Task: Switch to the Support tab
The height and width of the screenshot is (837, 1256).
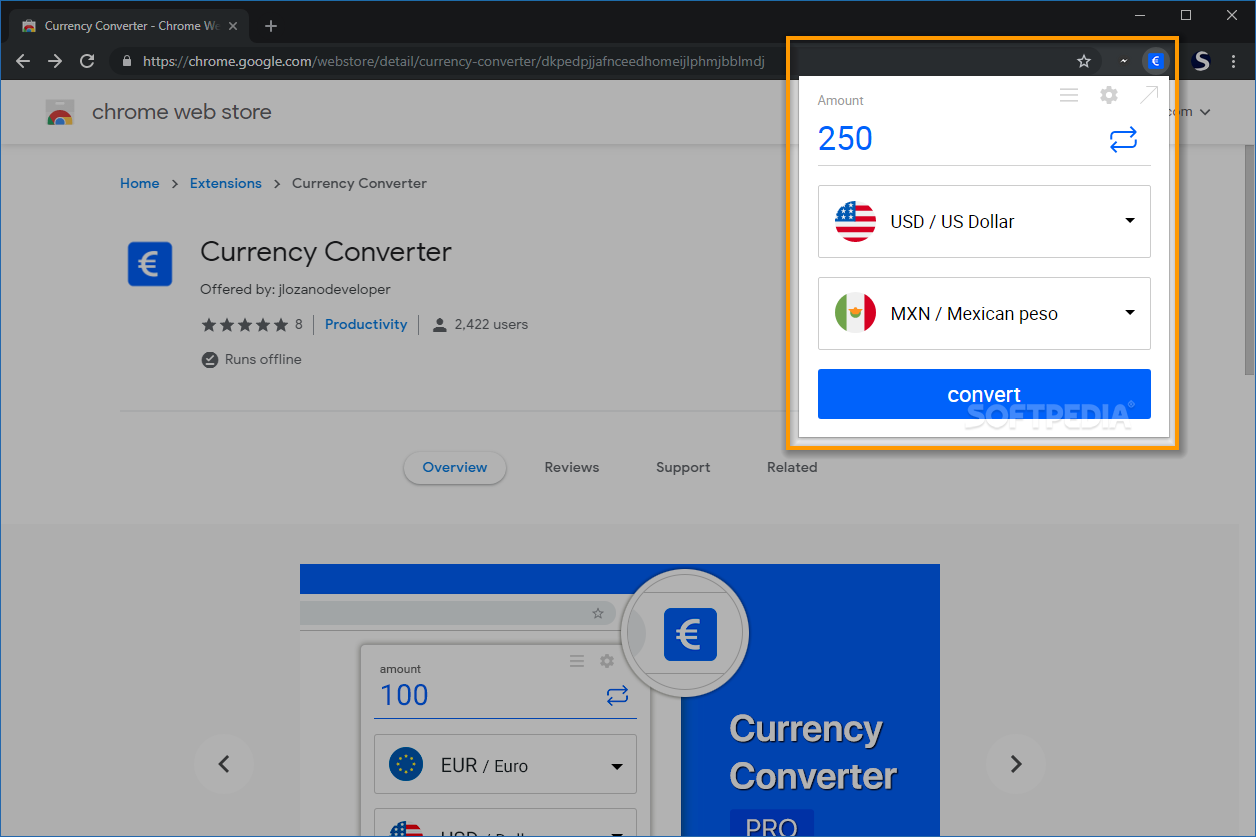Action: tap(683, 467)
